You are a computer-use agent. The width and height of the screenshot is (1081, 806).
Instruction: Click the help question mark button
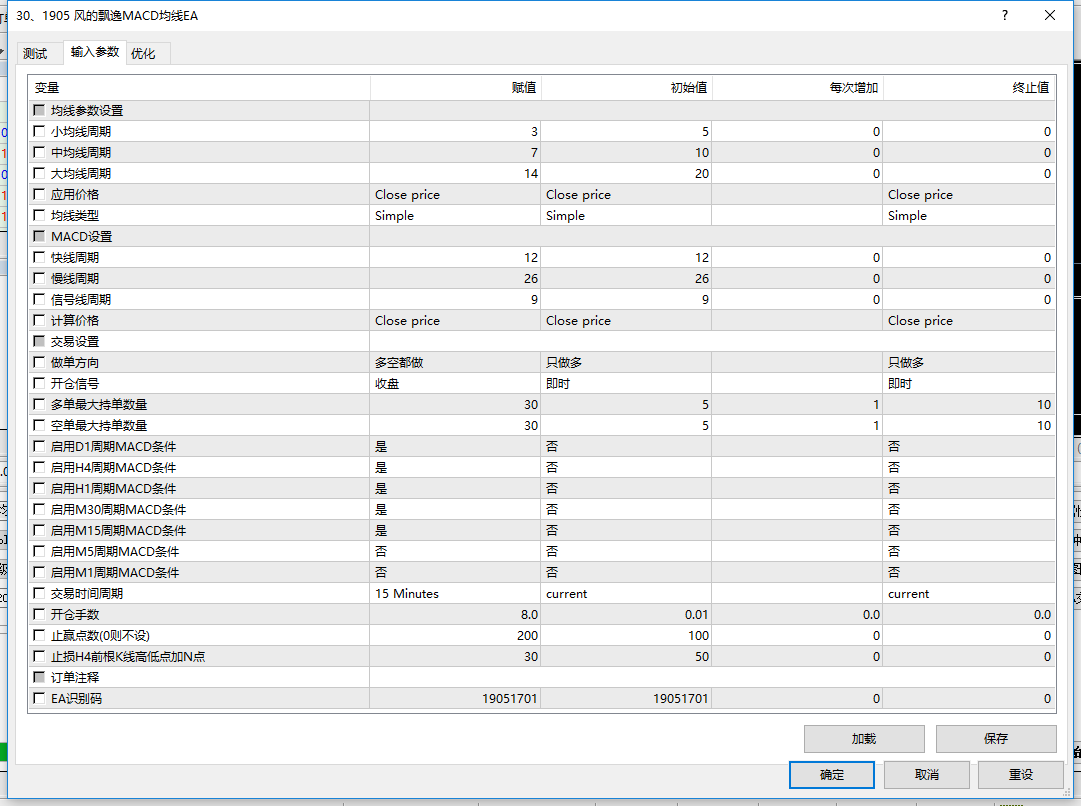tap(1004, 15)
